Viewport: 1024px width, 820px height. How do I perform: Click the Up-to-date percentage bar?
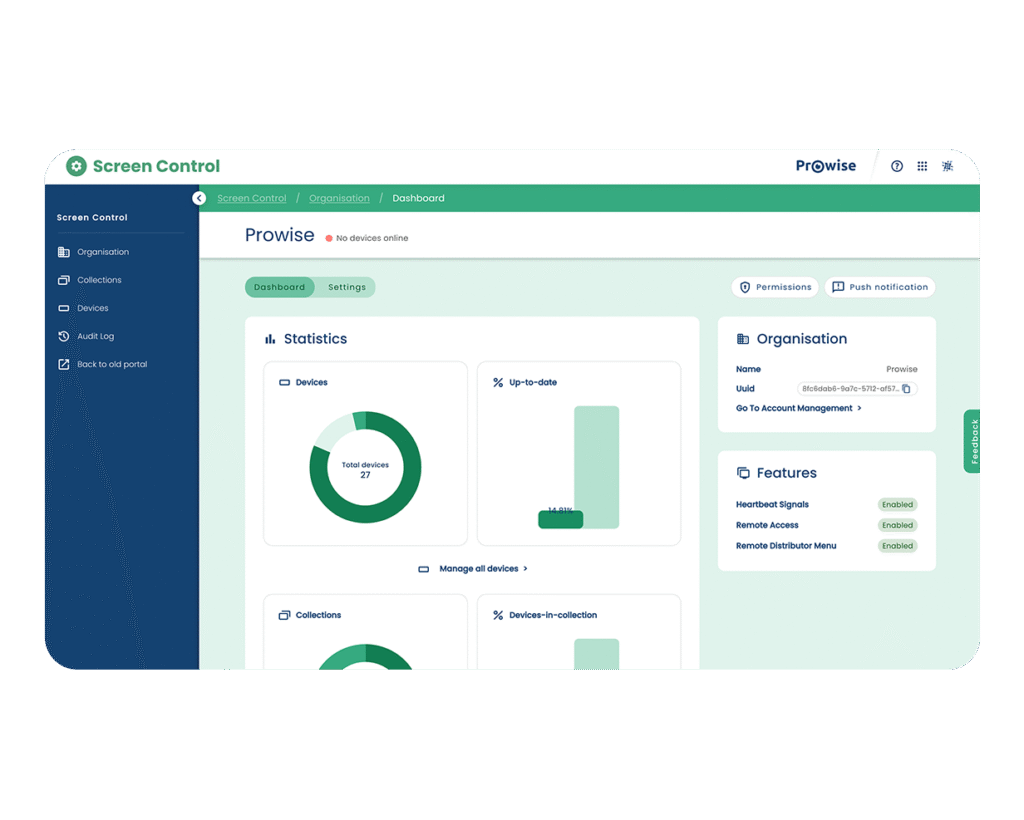point(560,519)
